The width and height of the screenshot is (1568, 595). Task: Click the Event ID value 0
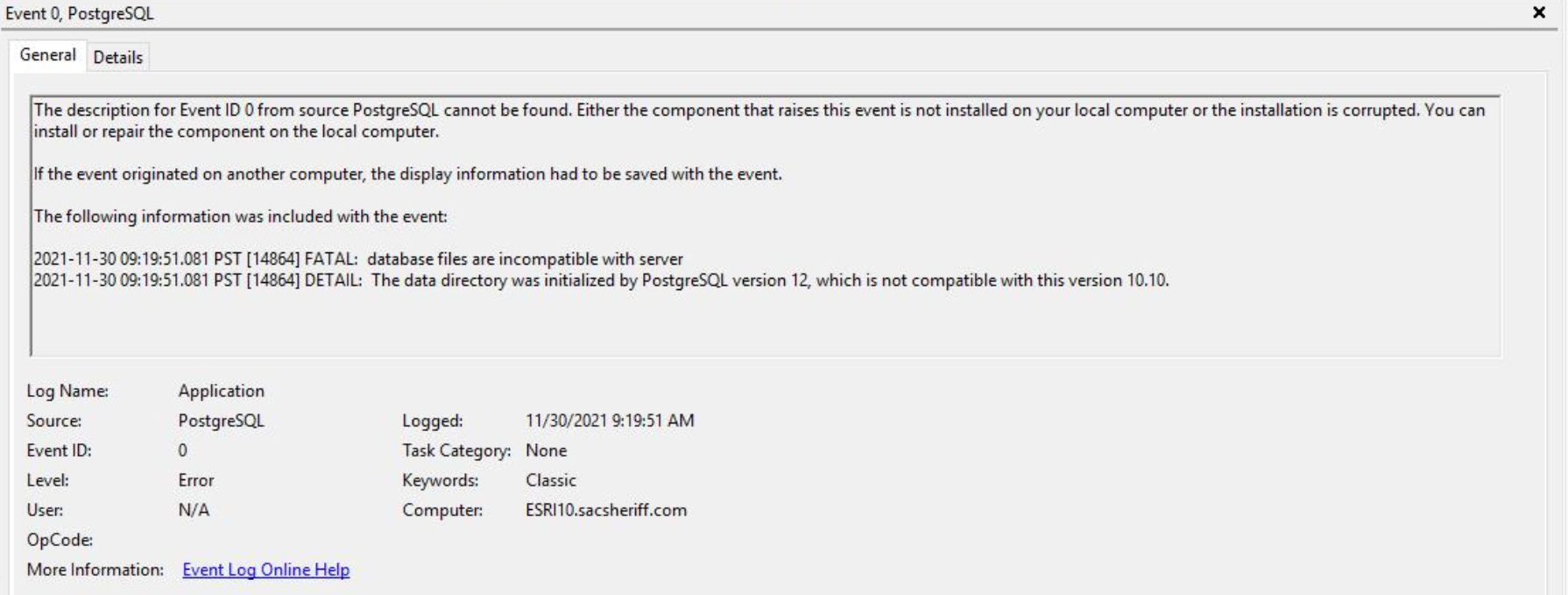182,450
